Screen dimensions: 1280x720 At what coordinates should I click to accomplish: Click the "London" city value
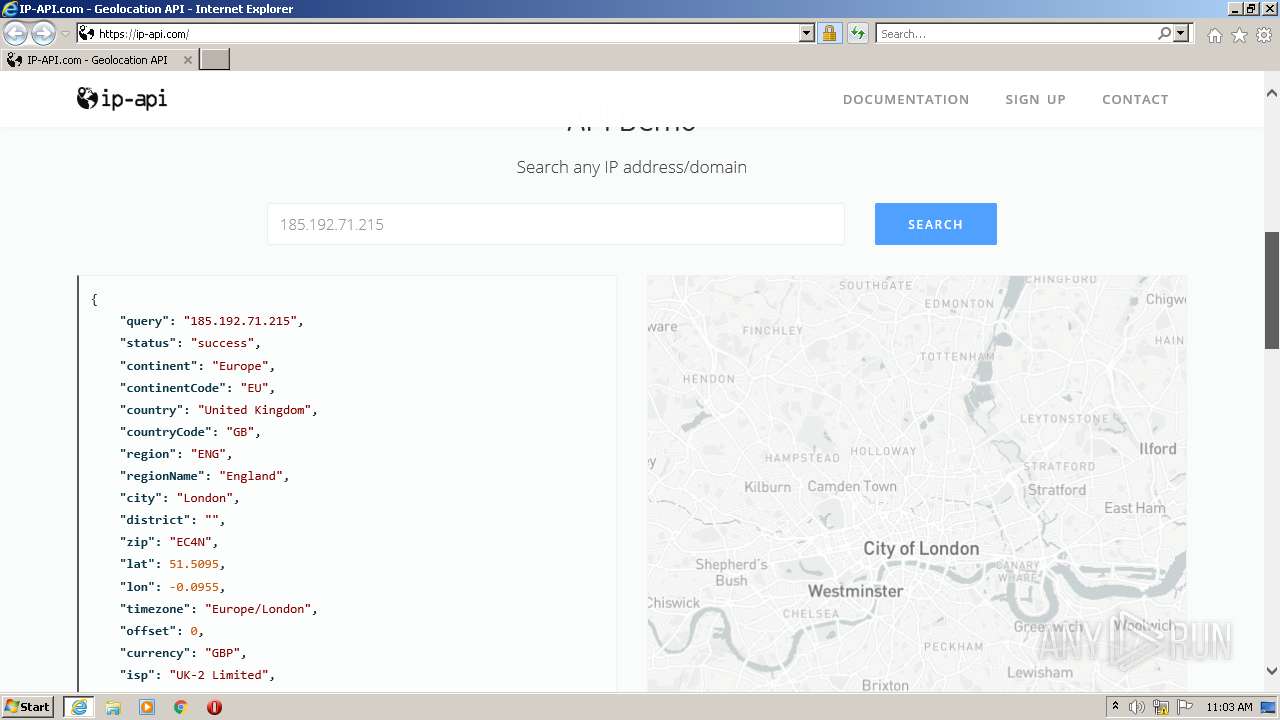coord(205,498)
